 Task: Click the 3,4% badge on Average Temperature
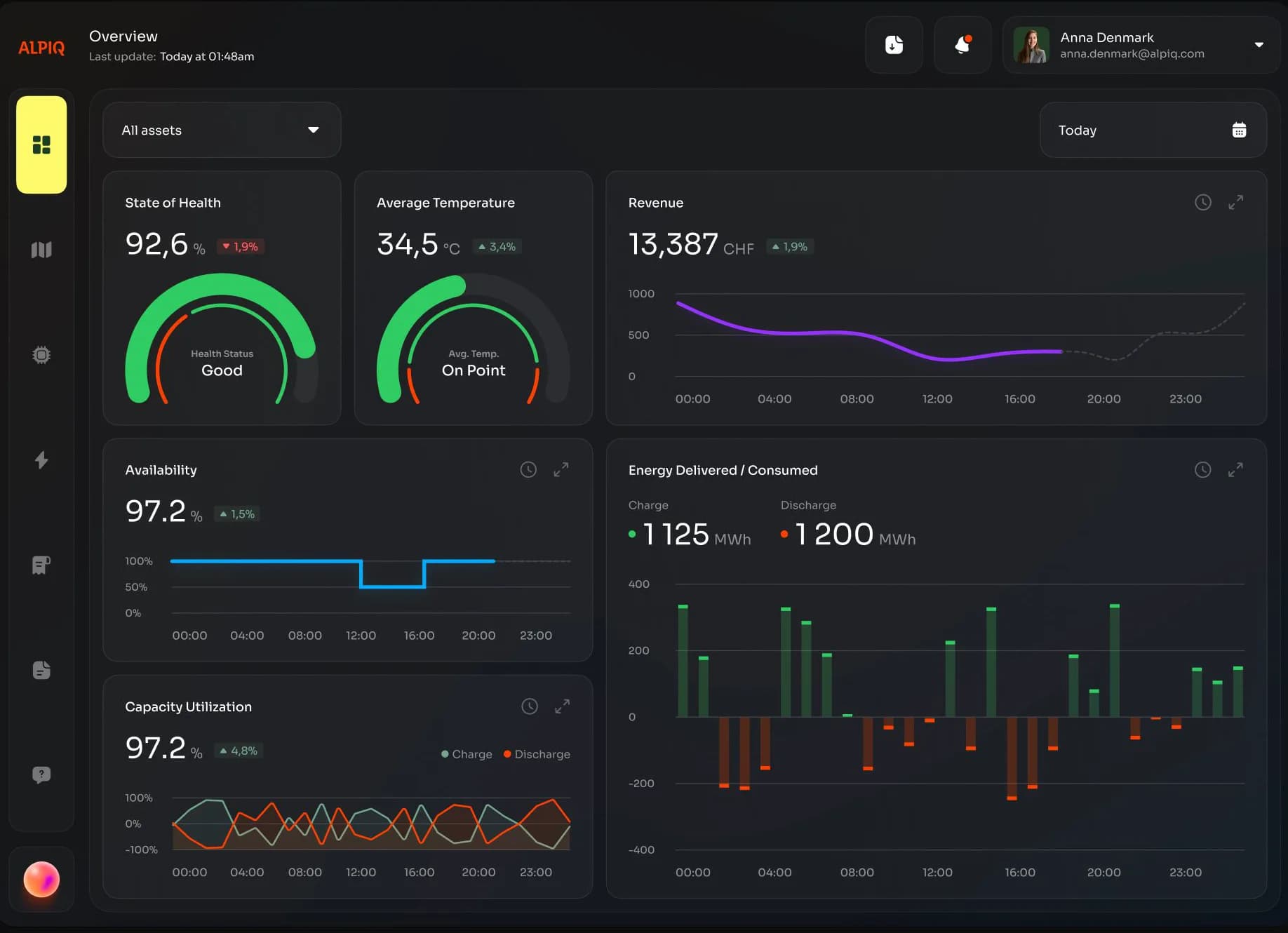(x=497, y=246)
